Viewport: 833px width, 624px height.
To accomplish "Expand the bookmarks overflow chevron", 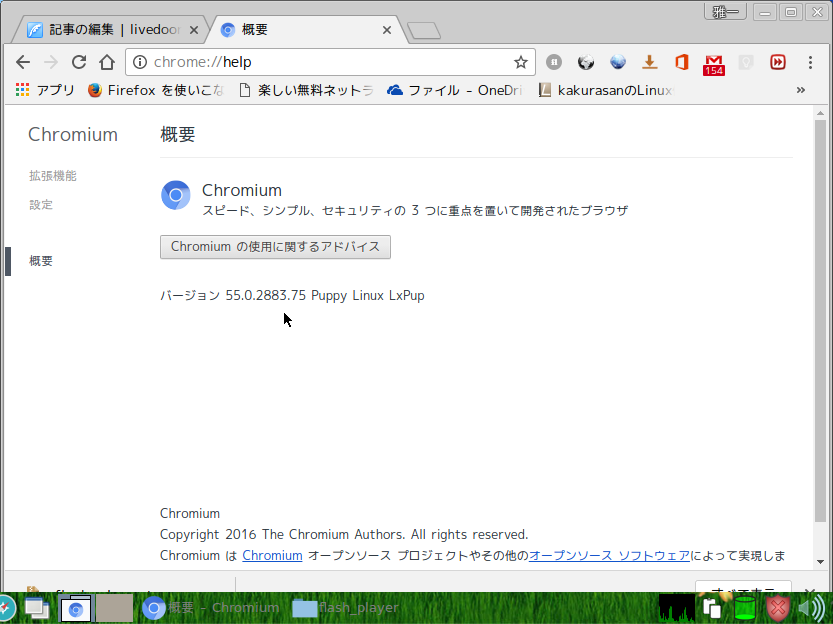I will point(801,90).
